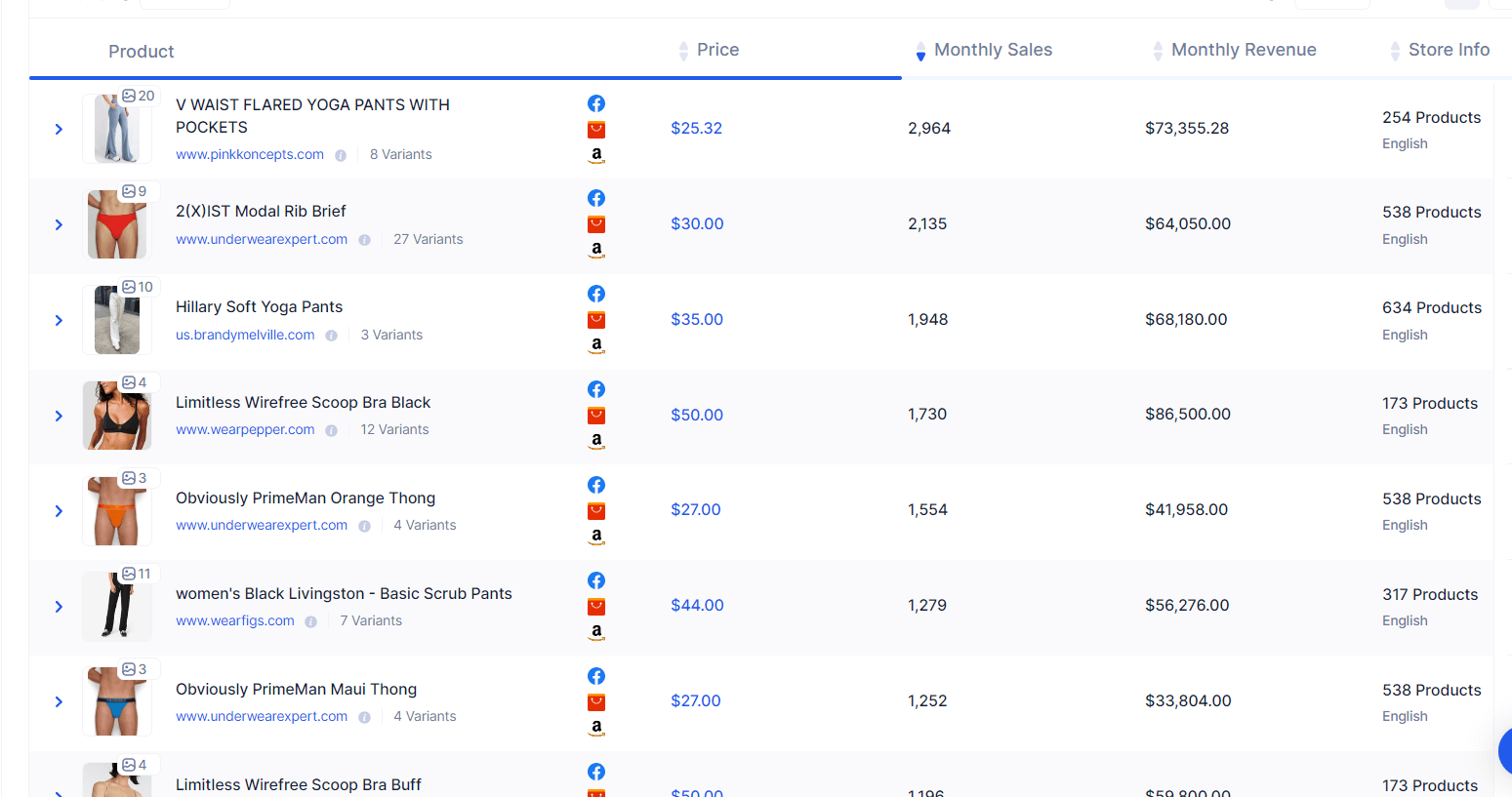Expand the Obviously PrimeMan Maui Thong row
The image size is (1512, 797).
(58, 701)
